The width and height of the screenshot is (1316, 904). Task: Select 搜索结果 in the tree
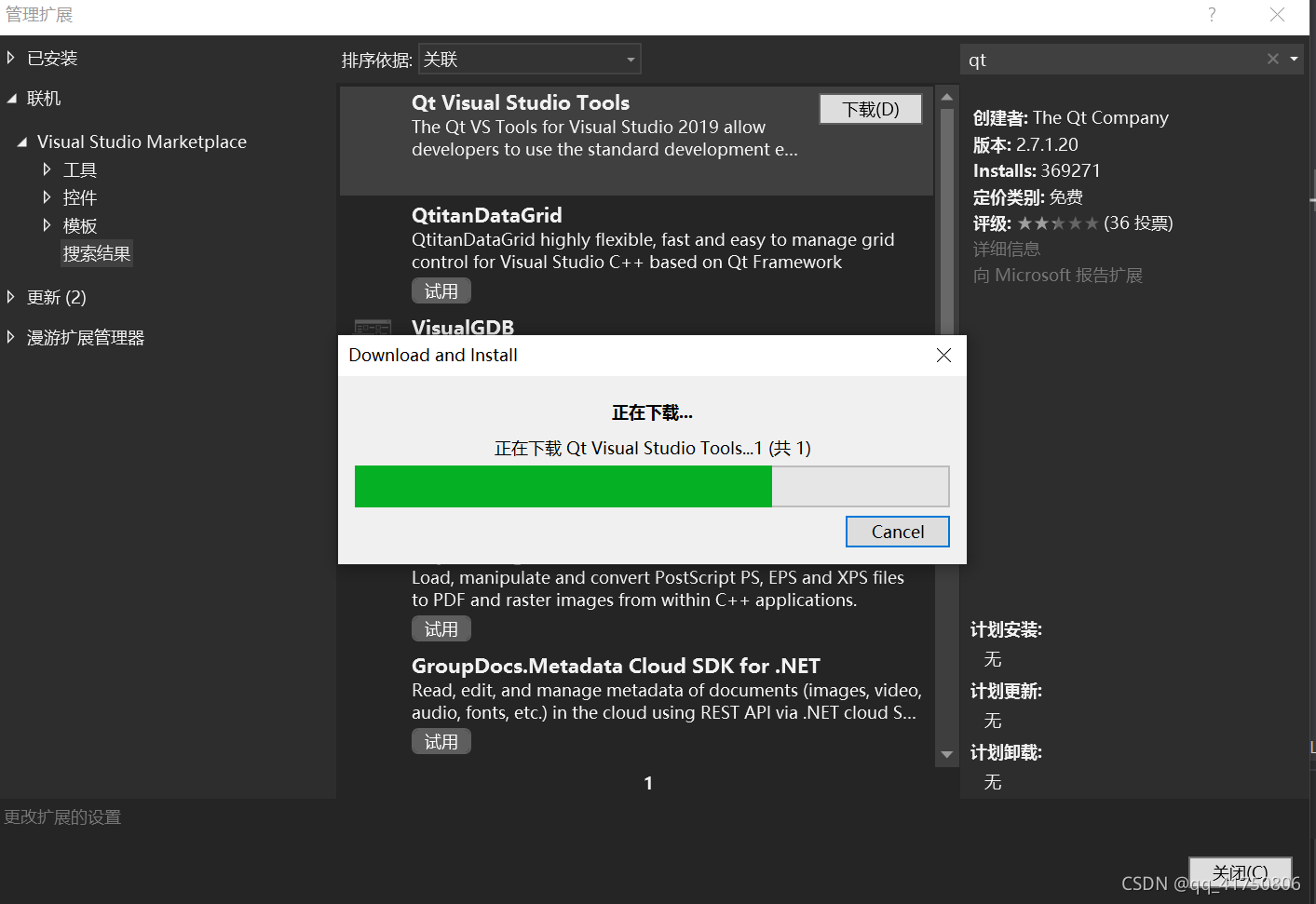(x=97, y=253)
